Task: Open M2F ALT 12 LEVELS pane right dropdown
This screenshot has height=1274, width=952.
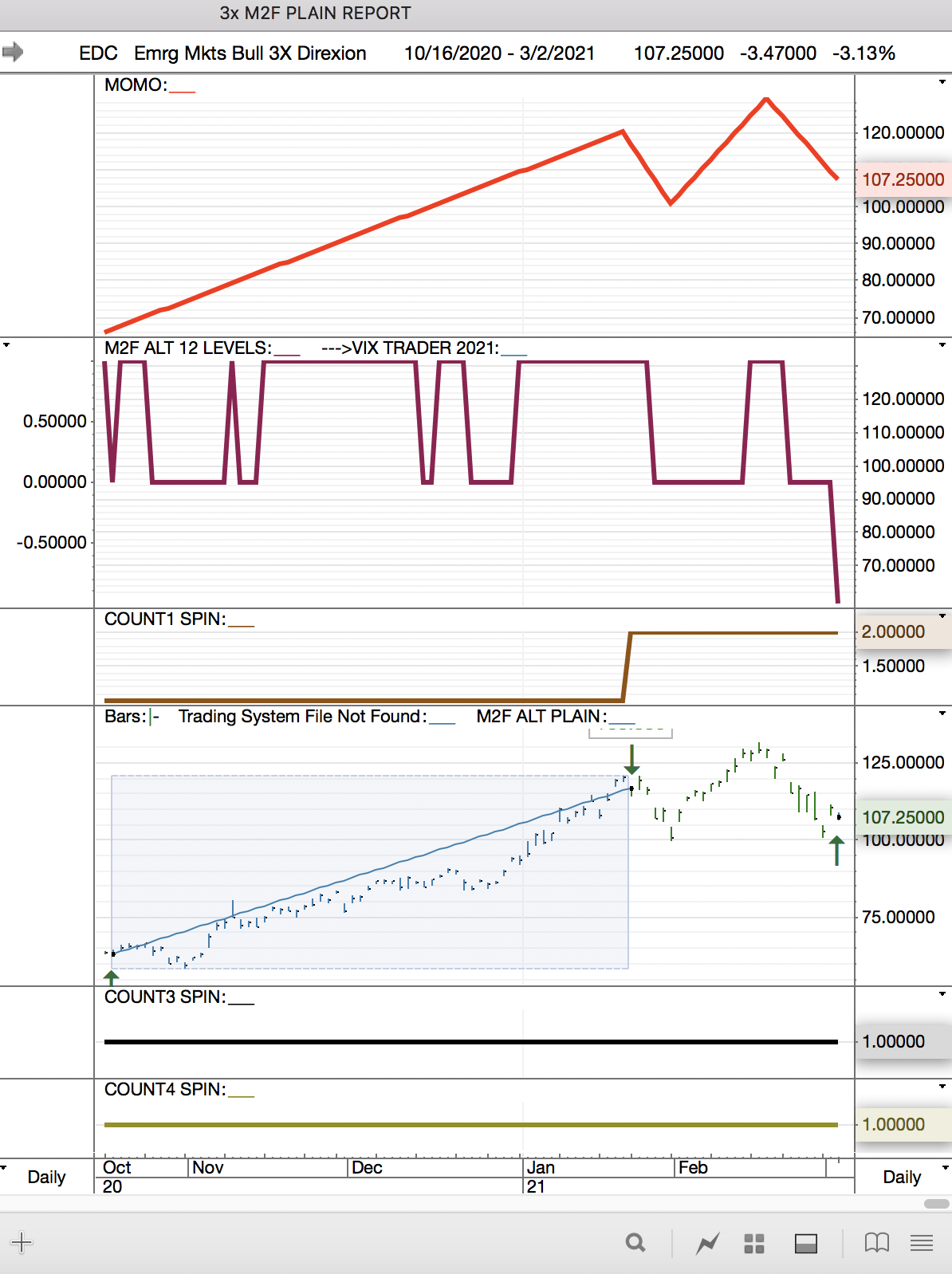Action: (942, 345)
